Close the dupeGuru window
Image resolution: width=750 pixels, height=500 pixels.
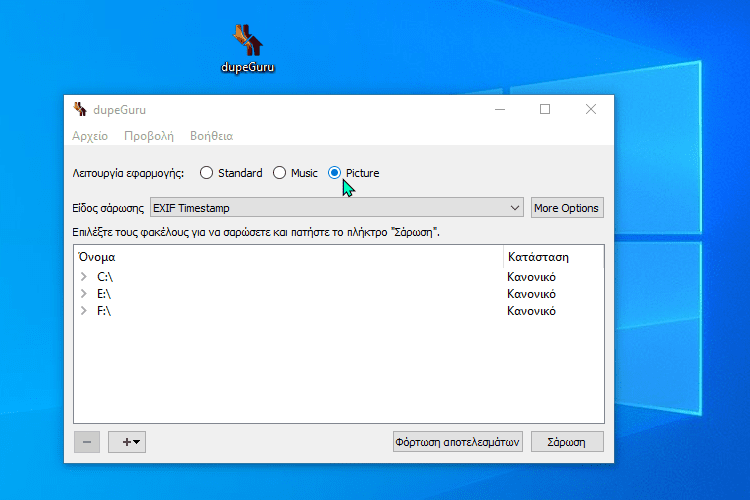click(591, 110)
